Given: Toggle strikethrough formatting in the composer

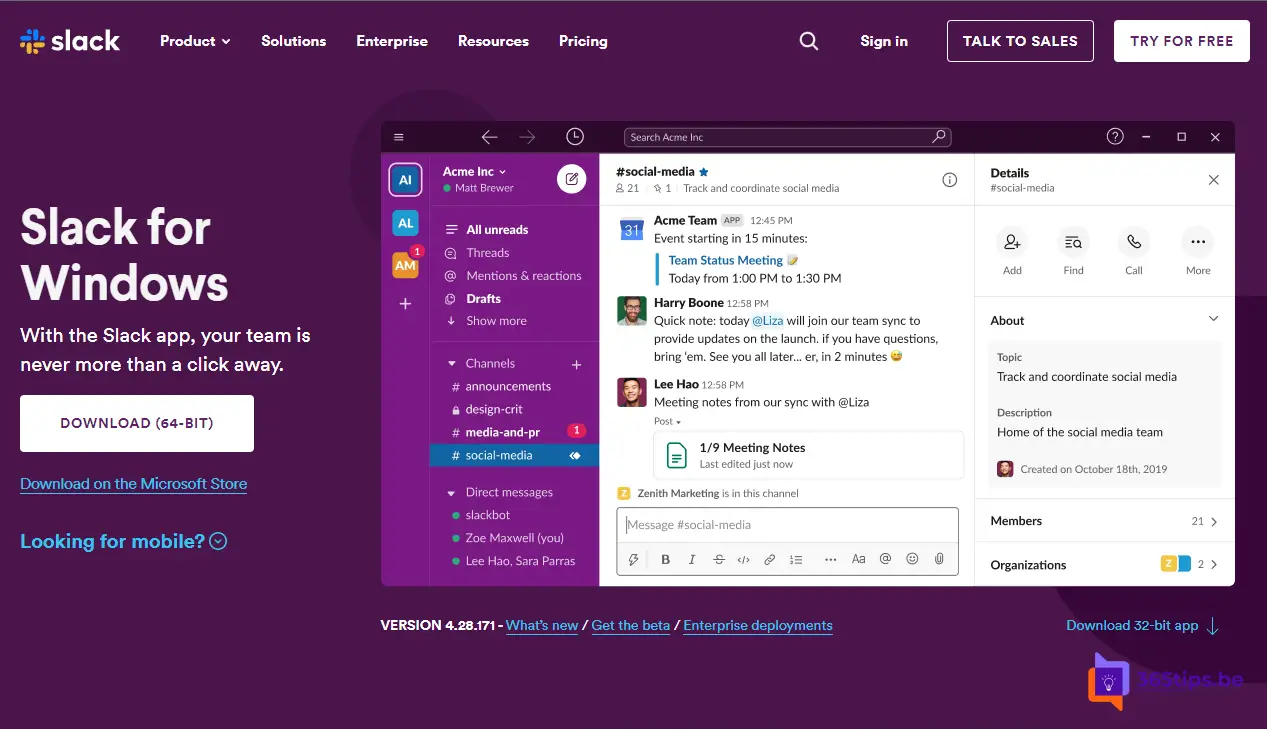Looking at the screenshot, I should (718, 558).
